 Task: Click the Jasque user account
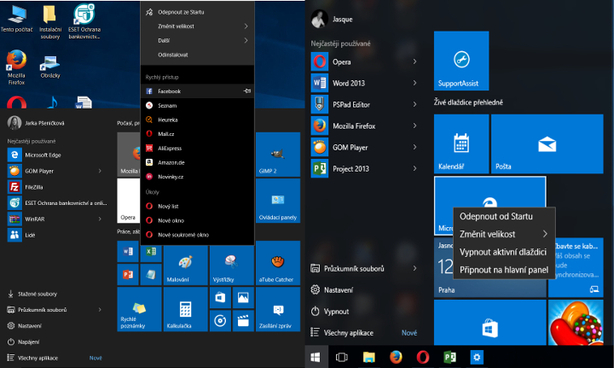332,19
